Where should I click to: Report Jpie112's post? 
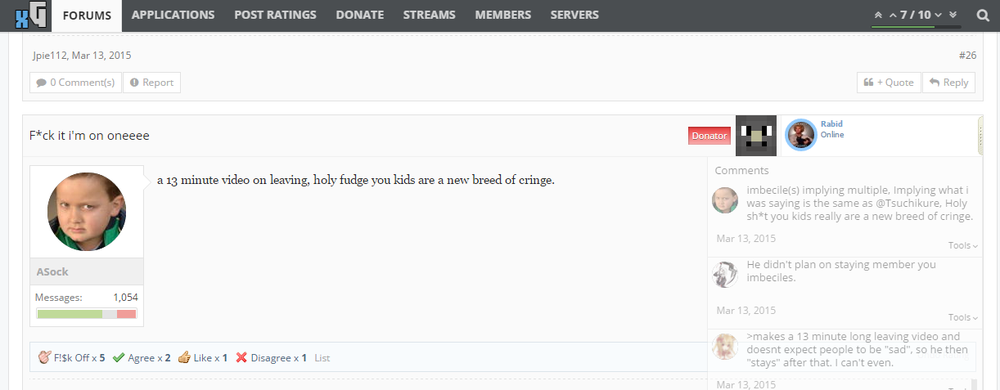click(x=152, y=82)
